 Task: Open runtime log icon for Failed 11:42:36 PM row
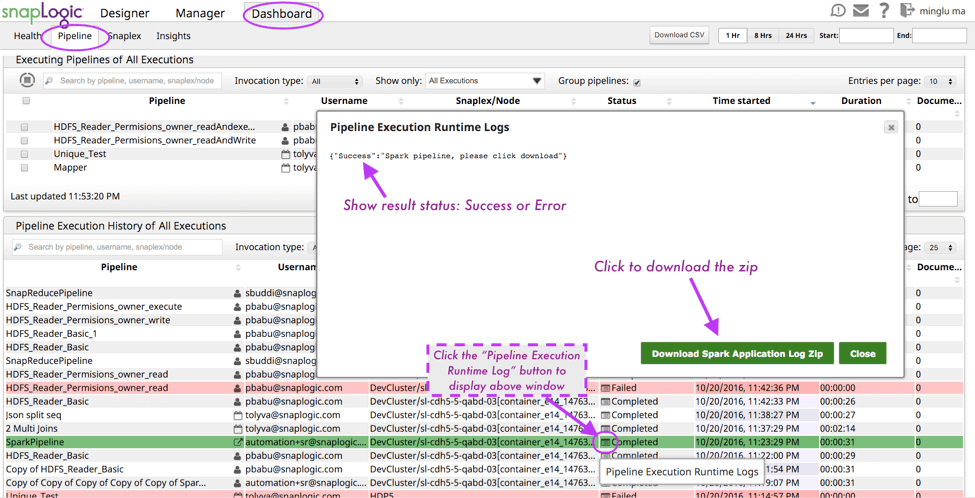click(x=605, y=388)
